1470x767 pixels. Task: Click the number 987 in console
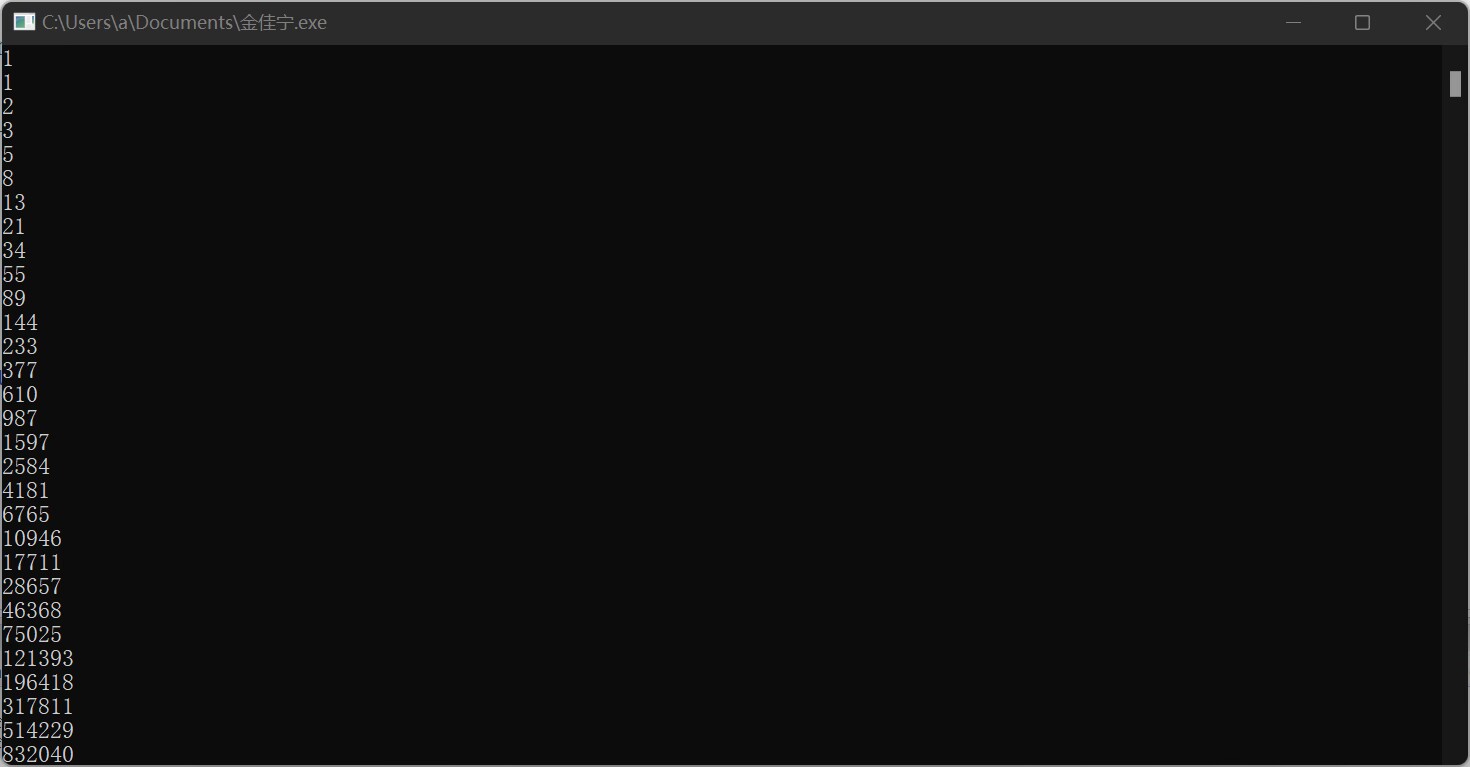[x=20, y=418]
